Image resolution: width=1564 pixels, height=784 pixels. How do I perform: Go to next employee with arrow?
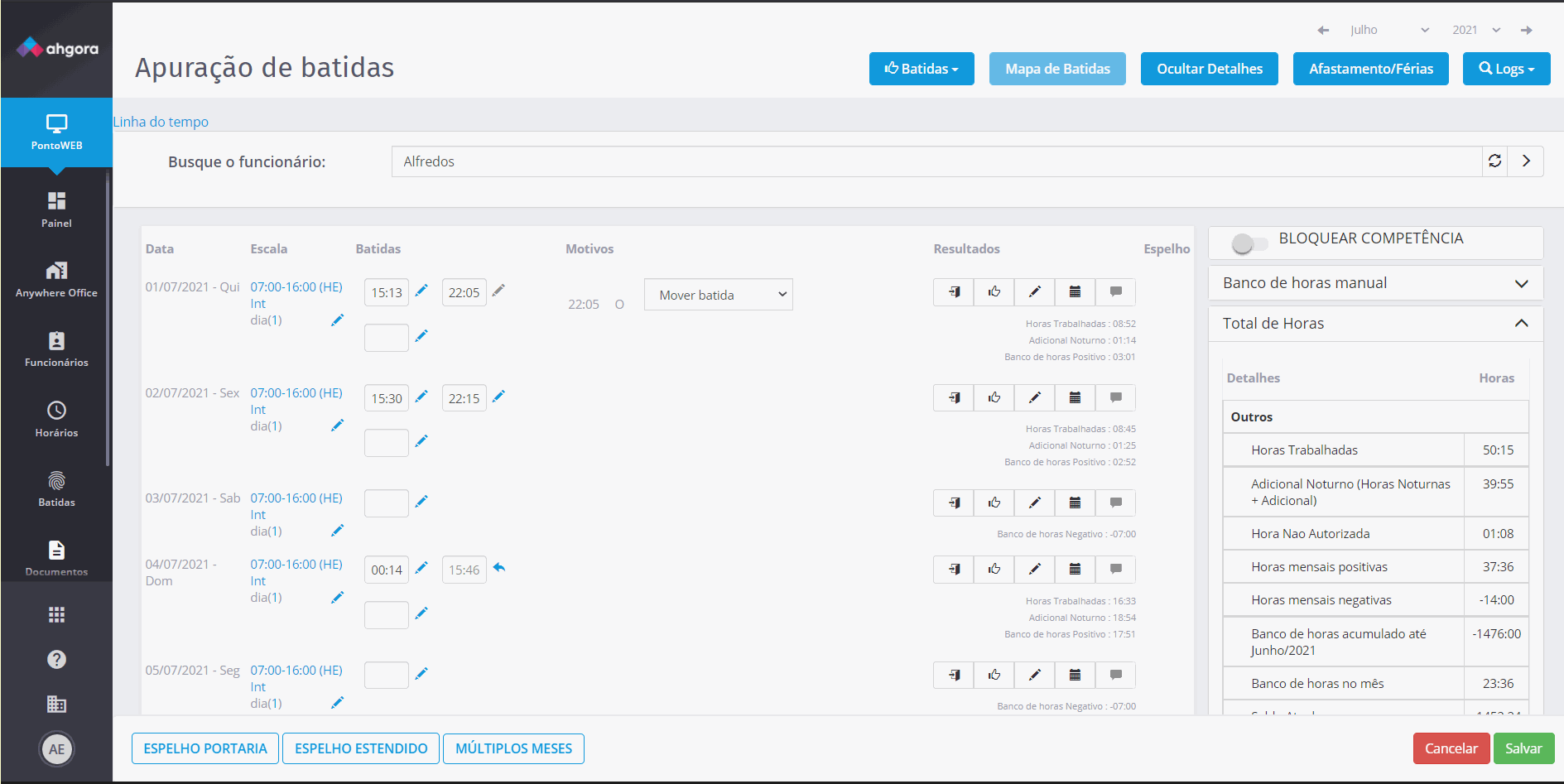click(x=1526, y=161)
